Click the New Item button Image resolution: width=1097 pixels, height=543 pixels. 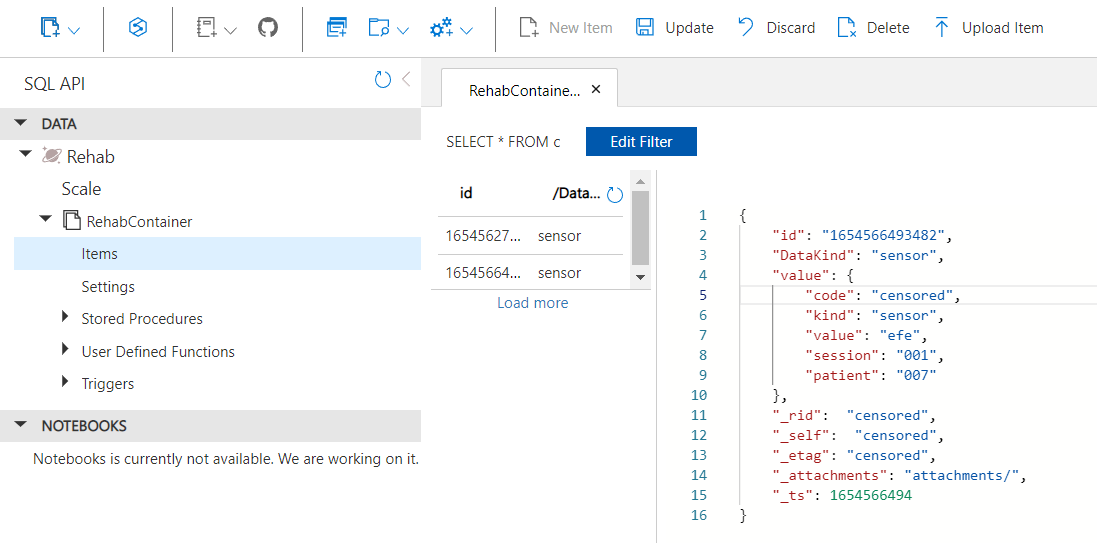click(565, 28)
